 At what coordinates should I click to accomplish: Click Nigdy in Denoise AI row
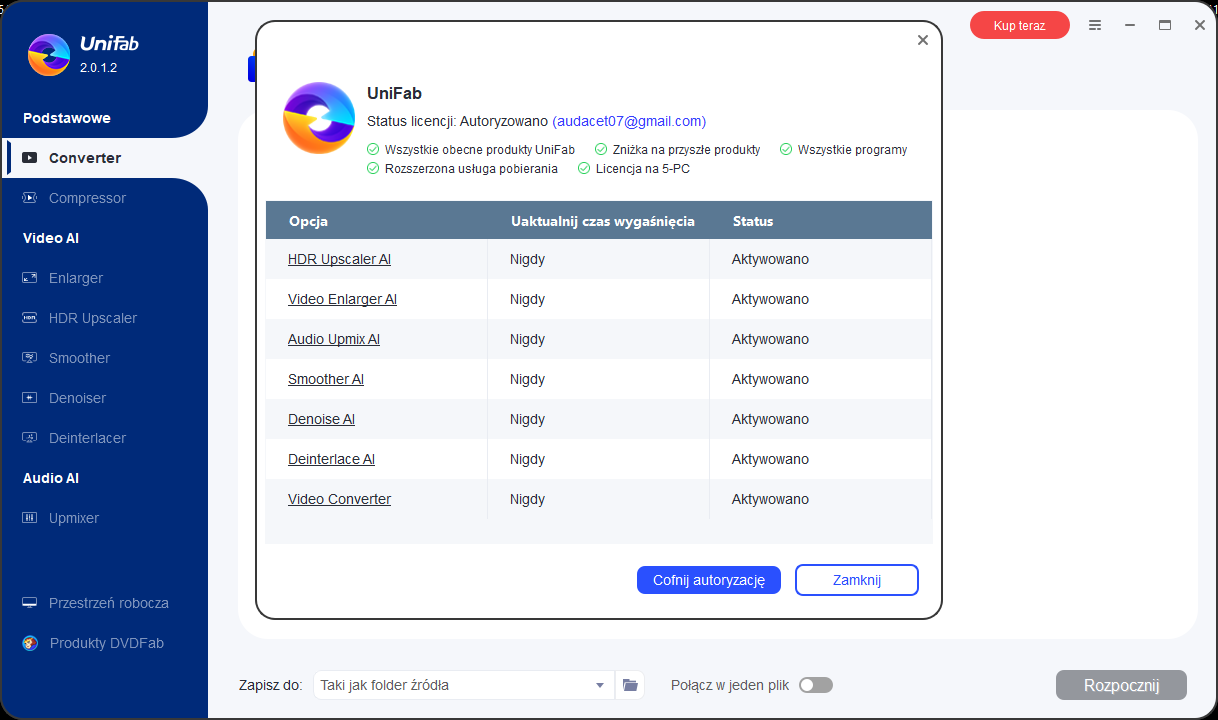(527, 419)
